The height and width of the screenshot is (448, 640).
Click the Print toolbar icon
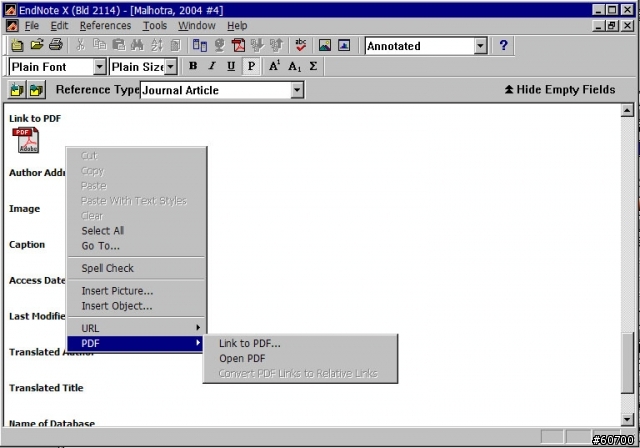point(56,45)
